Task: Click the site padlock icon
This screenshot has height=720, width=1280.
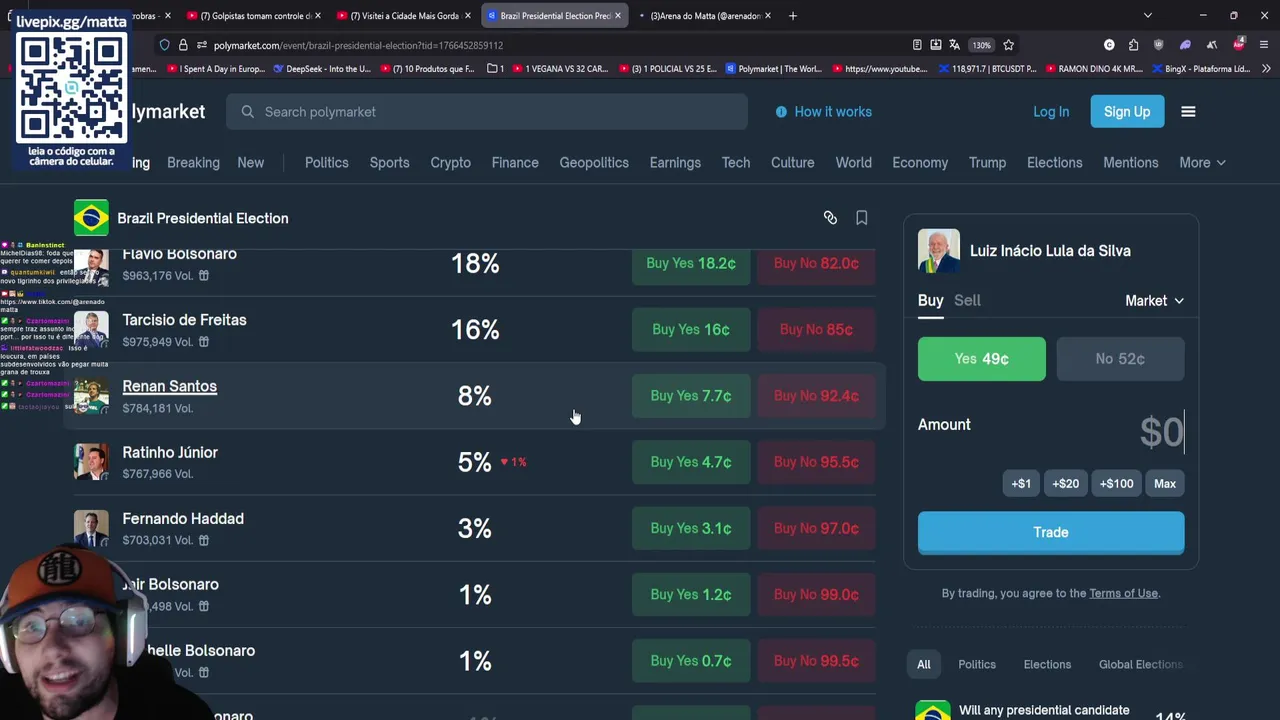Action: coord(183,45)
